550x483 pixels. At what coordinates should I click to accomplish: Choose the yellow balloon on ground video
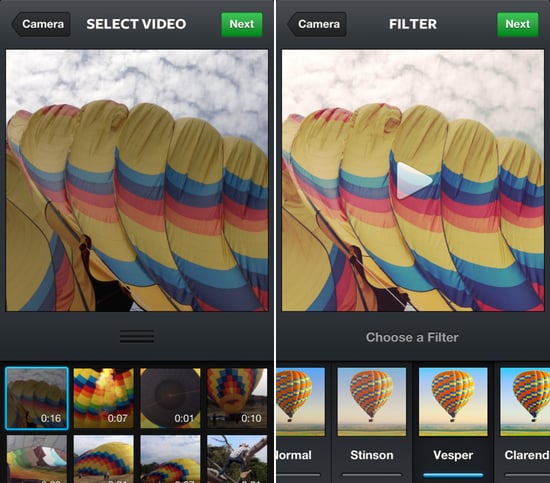(x=103, y=459)
